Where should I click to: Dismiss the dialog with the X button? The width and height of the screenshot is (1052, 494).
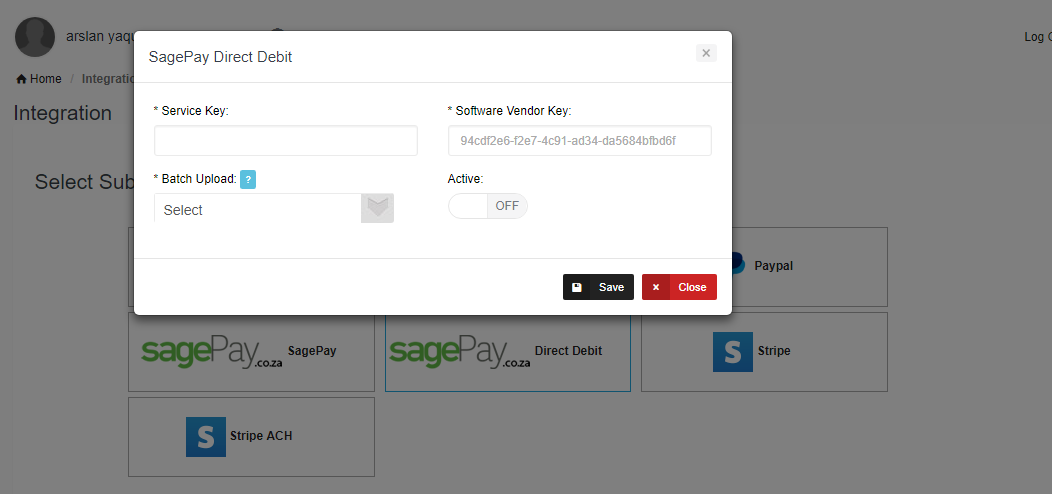(x=706, y=53)
